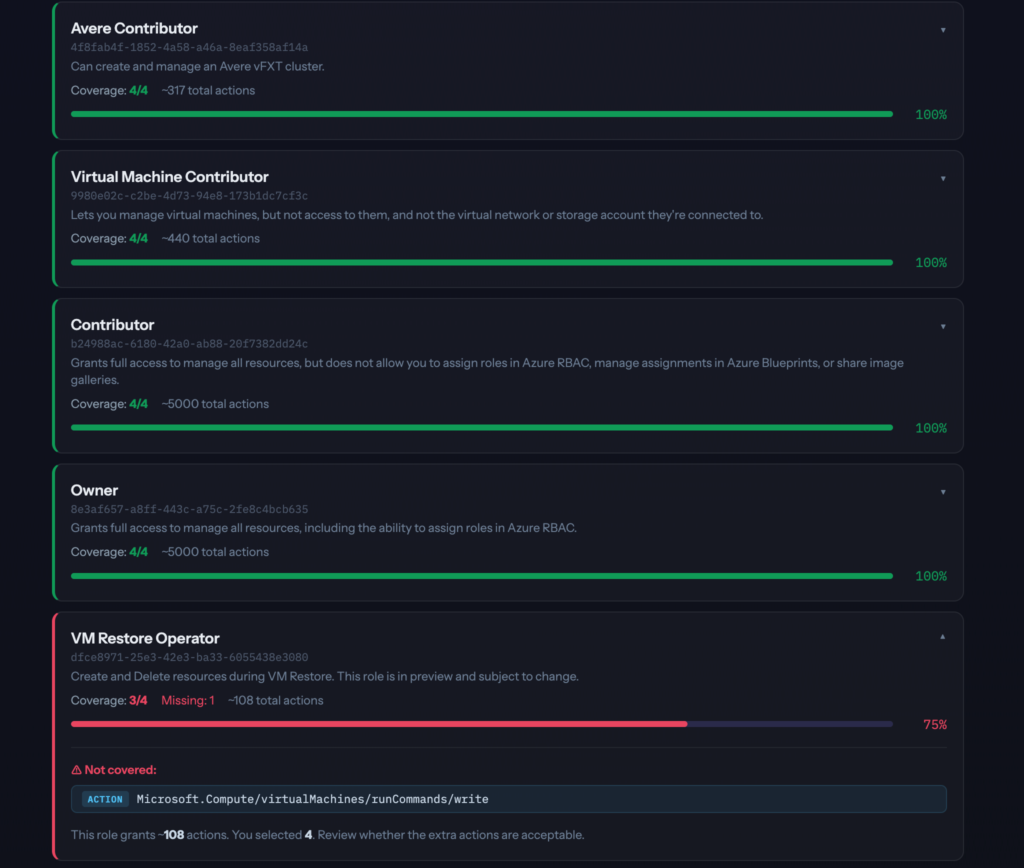Image resolution: width=1024 pixels, height=868 pixels.
Task: Click the Owner role GUID 8e3af657
Action: click(x=189, y=509)
